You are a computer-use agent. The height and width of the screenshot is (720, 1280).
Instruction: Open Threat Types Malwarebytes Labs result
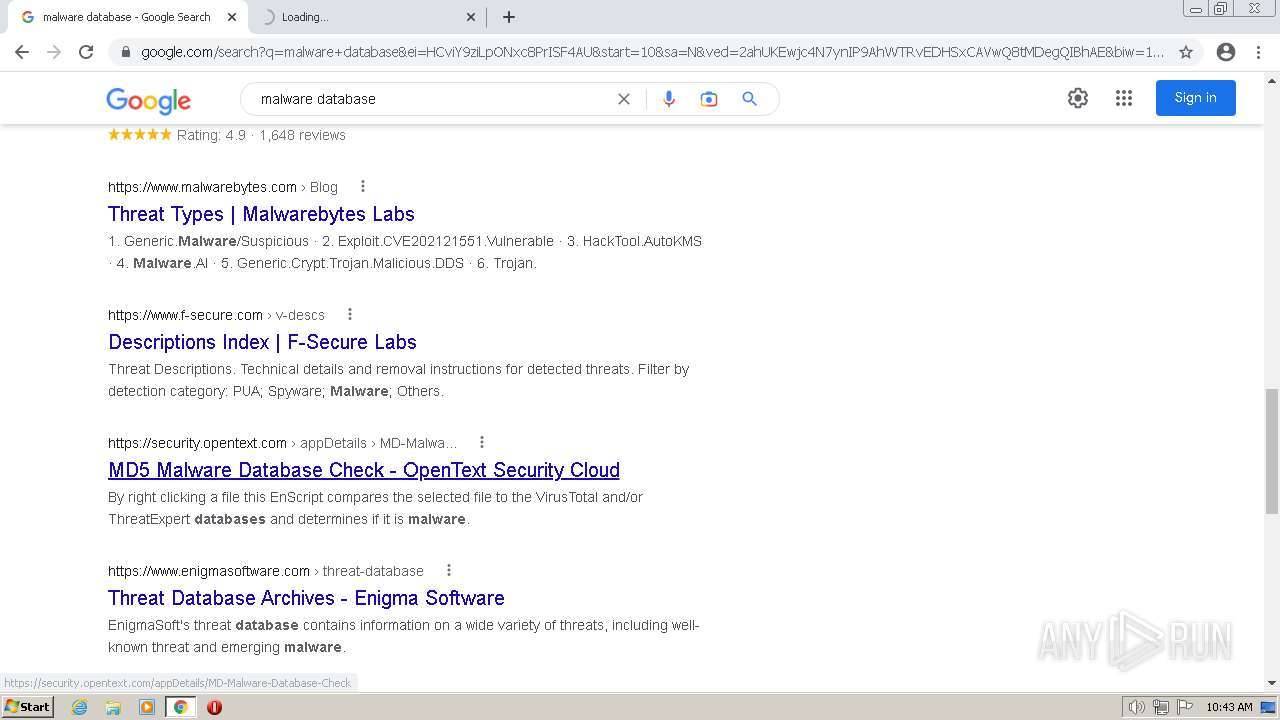[x=261, y=214]
